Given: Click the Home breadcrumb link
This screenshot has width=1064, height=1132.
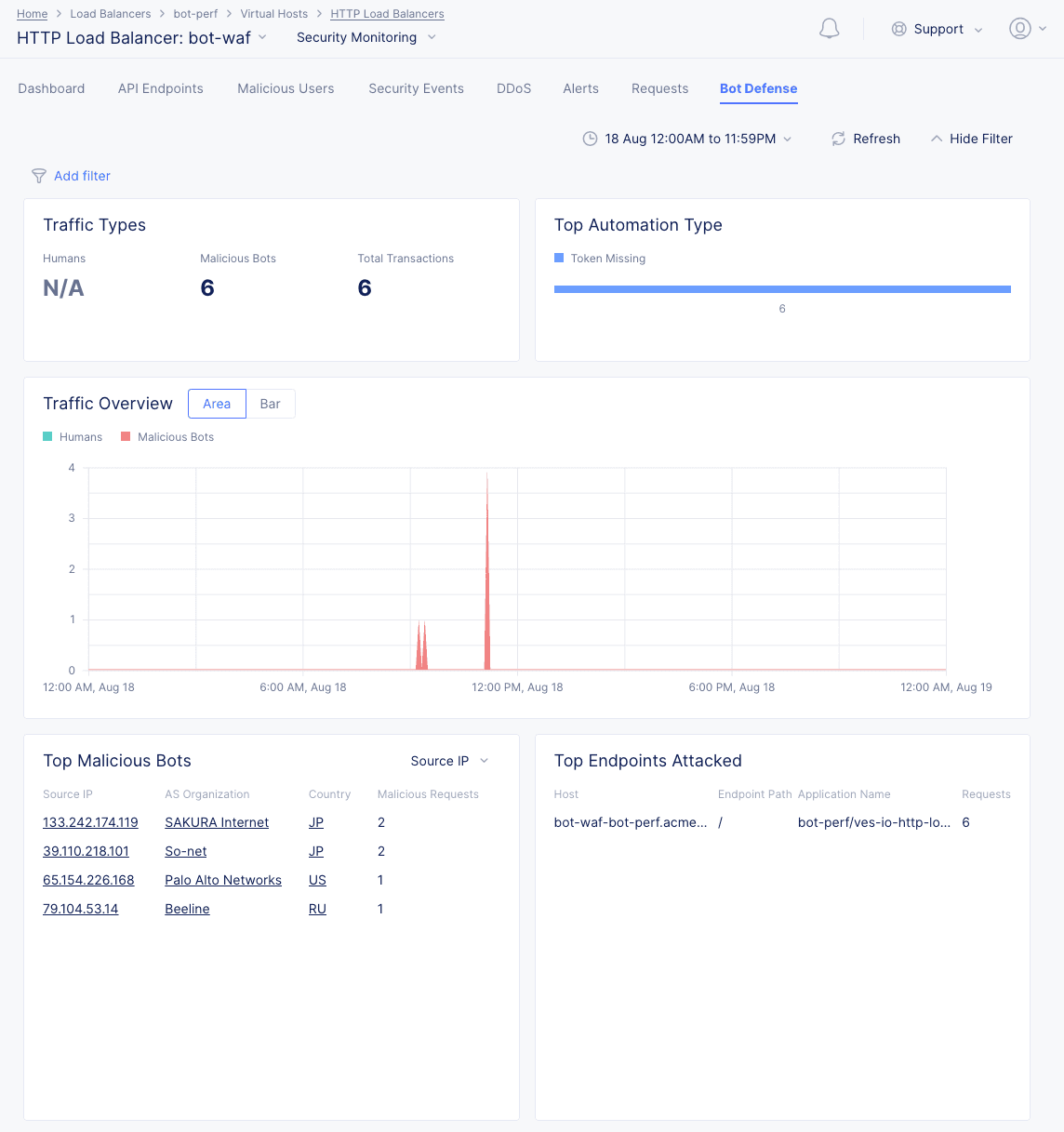Looking at the screenshot, I should pos(33,14).
